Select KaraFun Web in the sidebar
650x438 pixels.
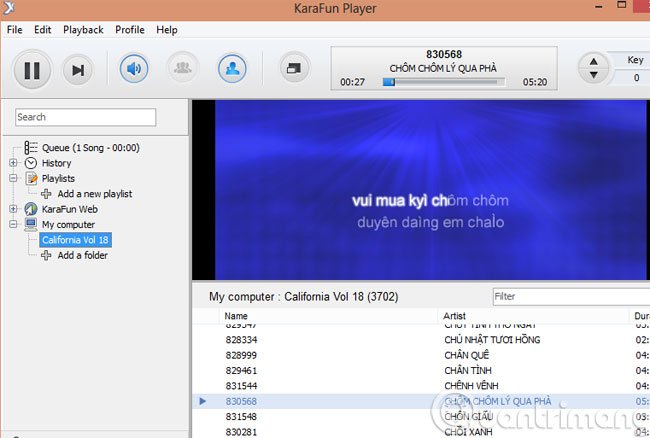pyautogui.click(x=70, y=209)
